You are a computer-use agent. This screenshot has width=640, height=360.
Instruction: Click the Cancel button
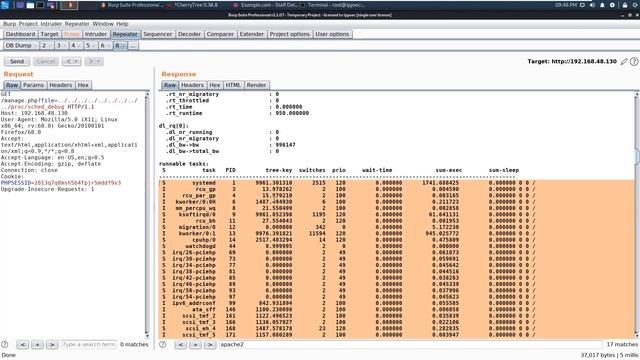[x=46, y=62]
